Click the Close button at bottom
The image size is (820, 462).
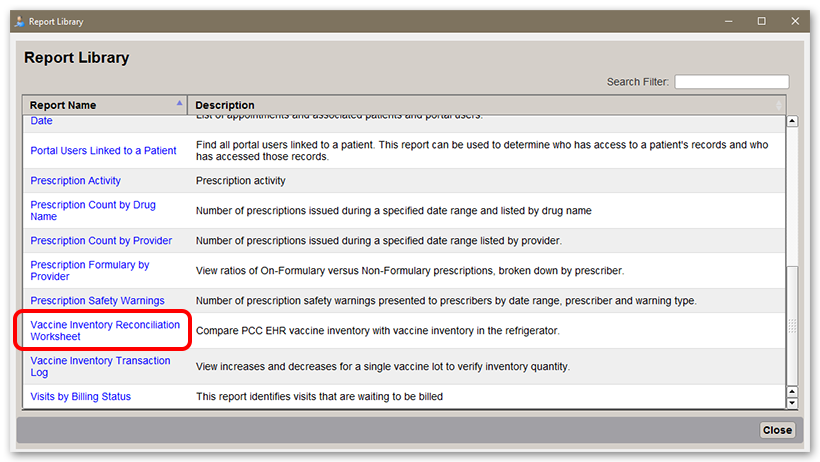point(777,430)
